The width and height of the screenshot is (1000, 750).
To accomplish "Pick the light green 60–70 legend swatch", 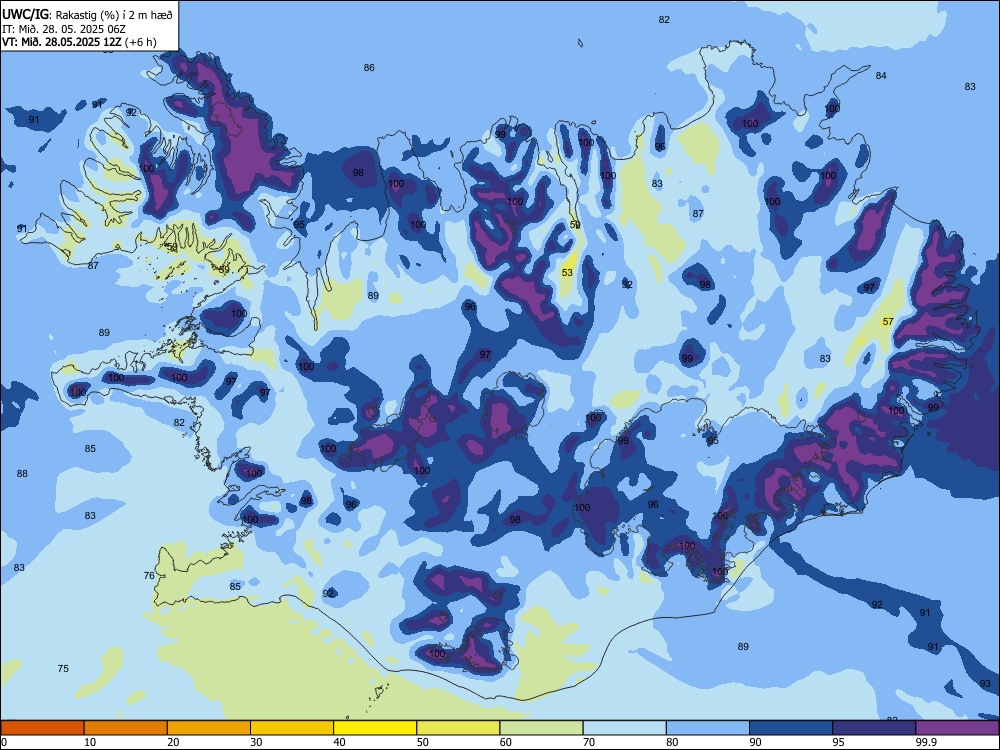I will pyautogui.click(x=541, y=728).
